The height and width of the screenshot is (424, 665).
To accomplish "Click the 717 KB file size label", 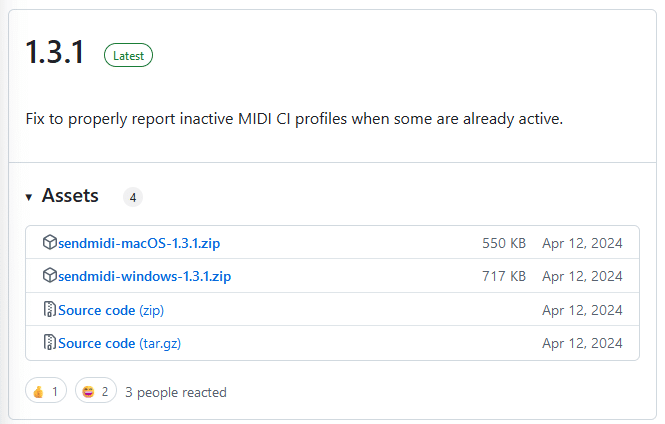I will pyautogui.click(x=504, y=276).
